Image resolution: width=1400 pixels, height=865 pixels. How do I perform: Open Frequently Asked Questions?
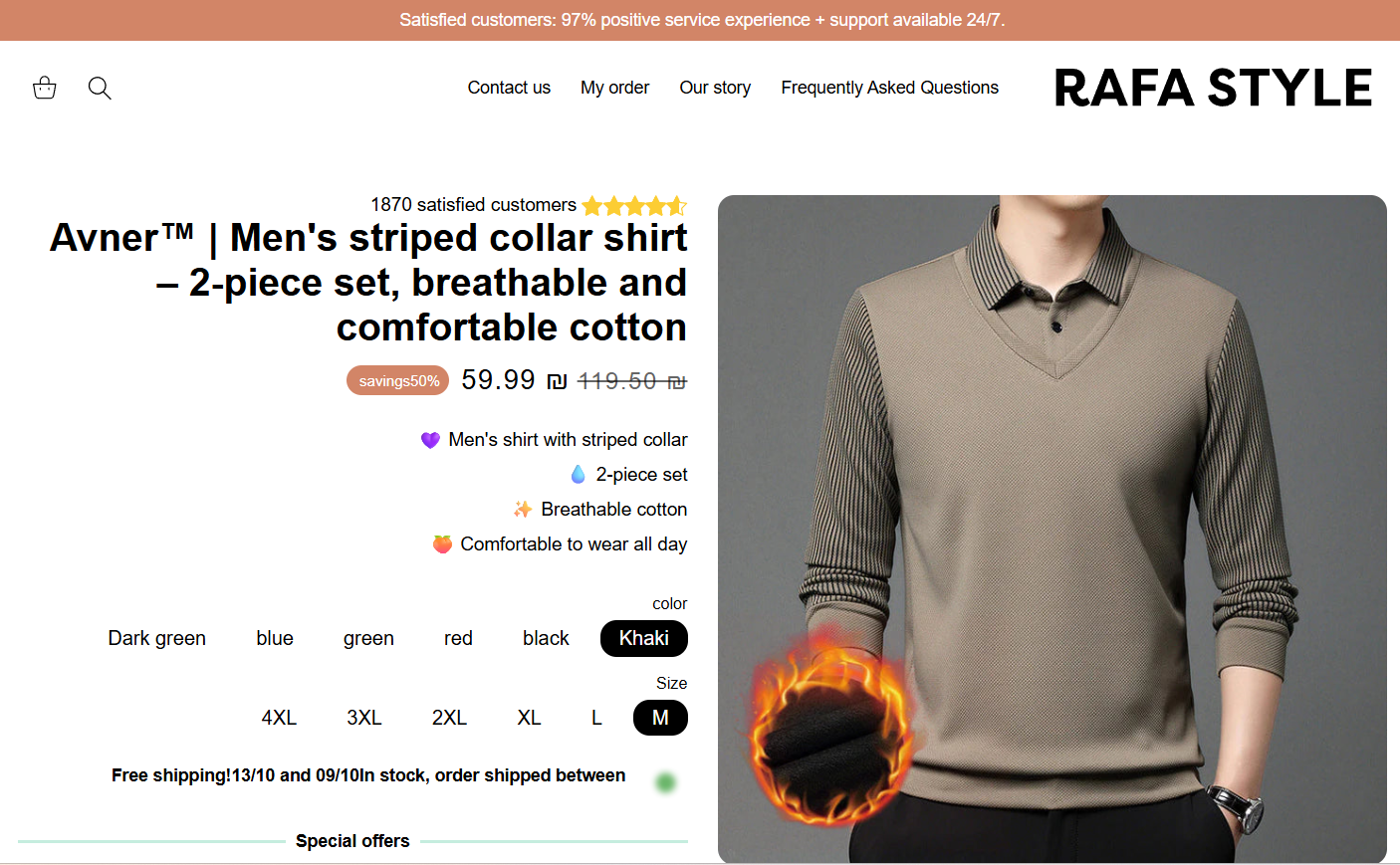click(x=889, y=88)
